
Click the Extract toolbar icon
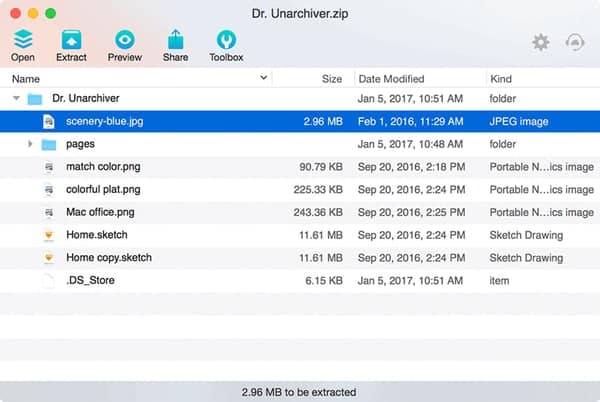coord(71,39)
